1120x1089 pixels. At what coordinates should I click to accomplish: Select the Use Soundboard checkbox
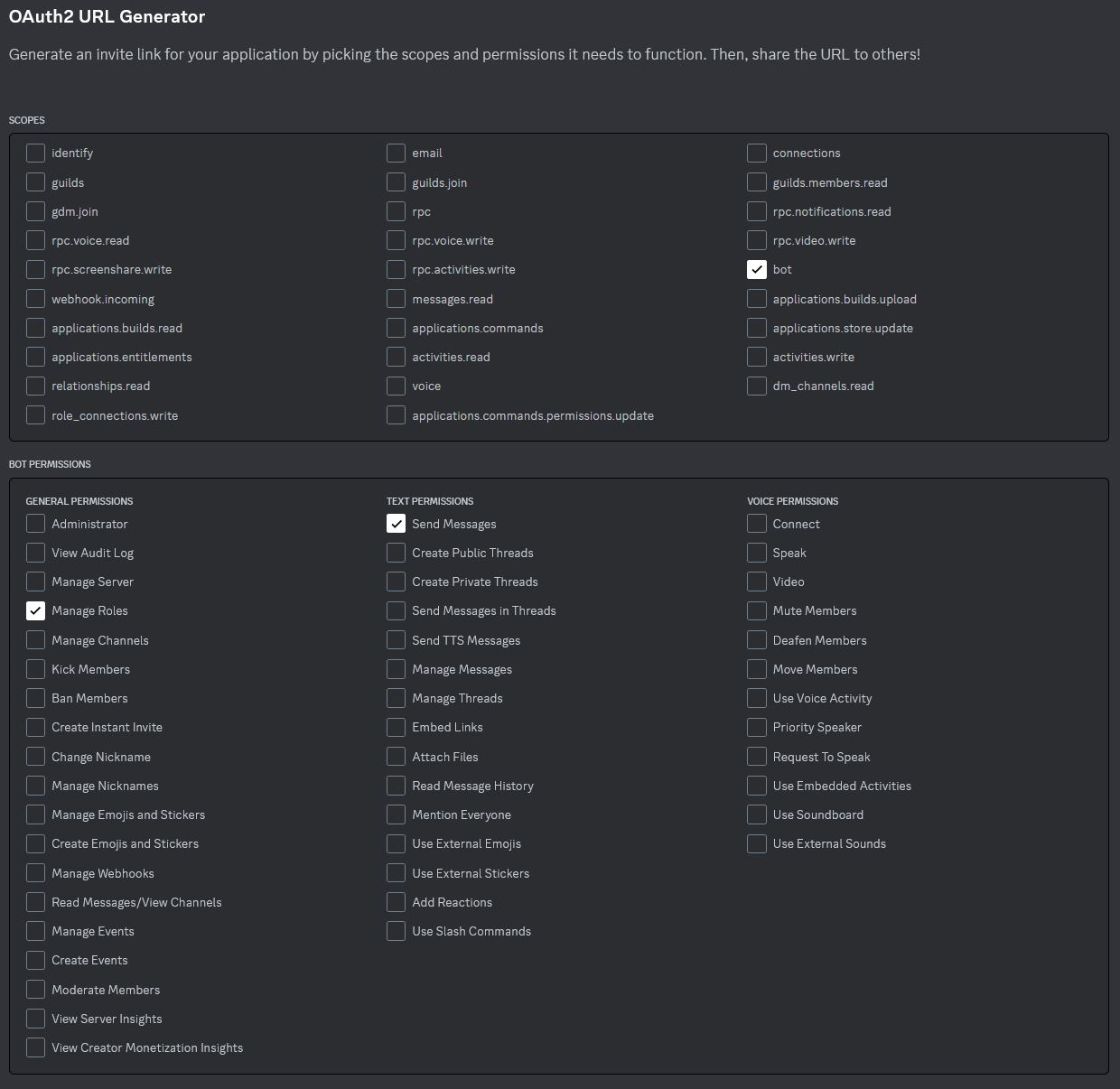[757, 814]
